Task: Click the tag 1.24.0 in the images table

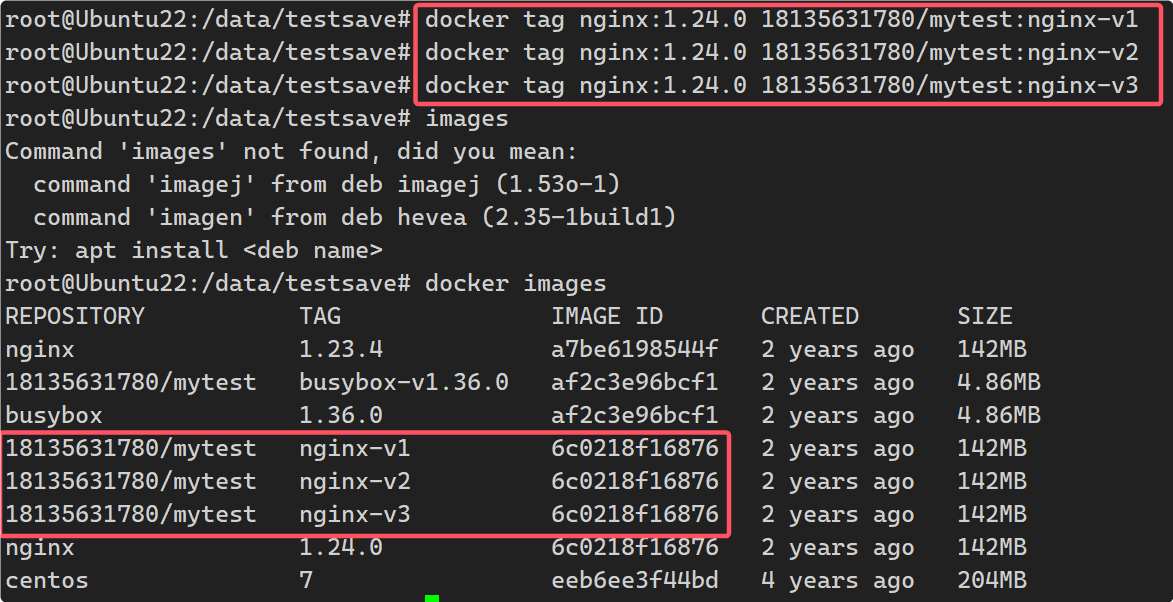Action: (341, 547)
